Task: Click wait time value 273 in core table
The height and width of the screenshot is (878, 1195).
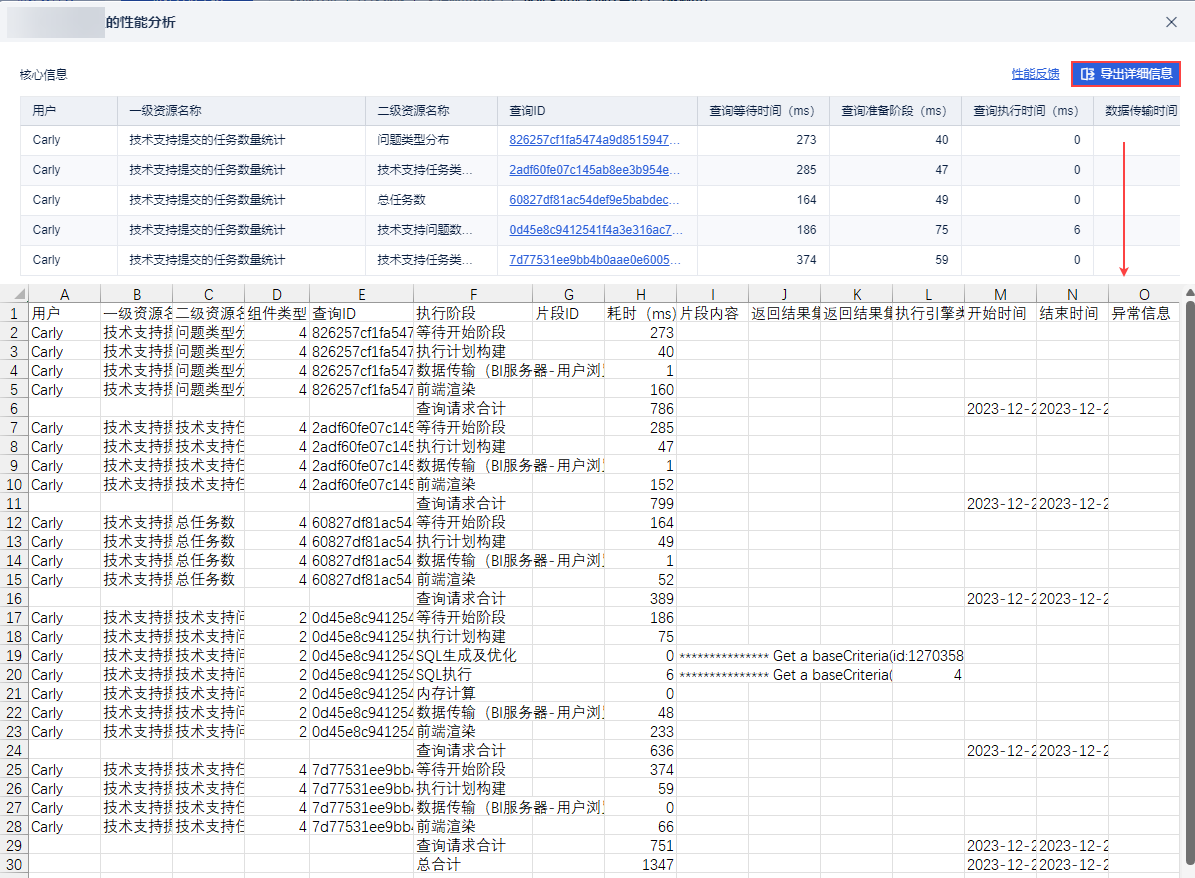Action: [x=806, y=140]
